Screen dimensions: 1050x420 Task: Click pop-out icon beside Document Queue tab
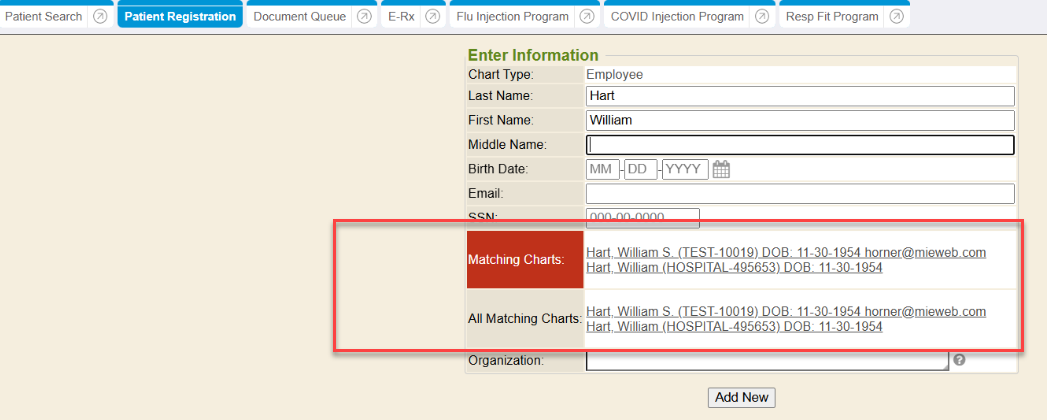click(364, 17)
